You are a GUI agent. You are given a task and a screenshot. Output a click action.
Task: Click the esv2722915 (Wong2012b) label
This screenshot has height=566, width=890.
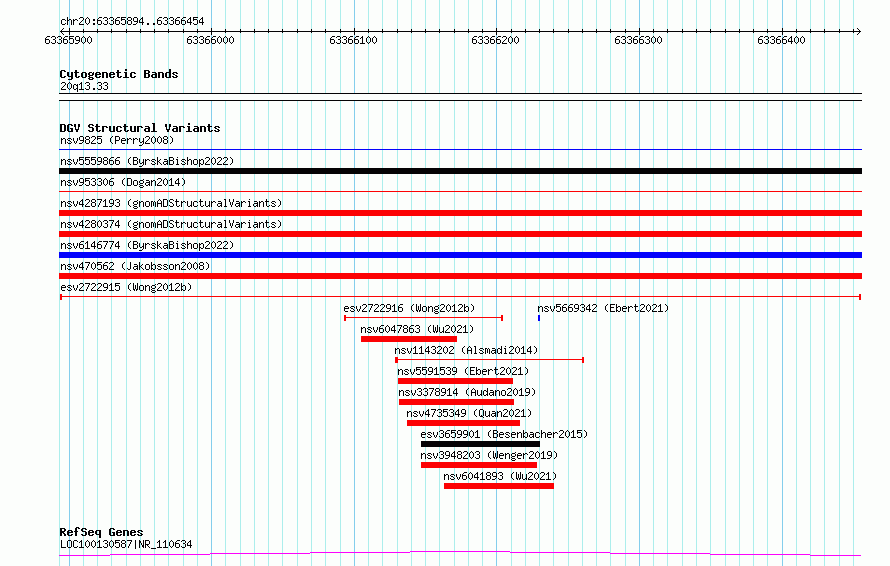[126, 288]
